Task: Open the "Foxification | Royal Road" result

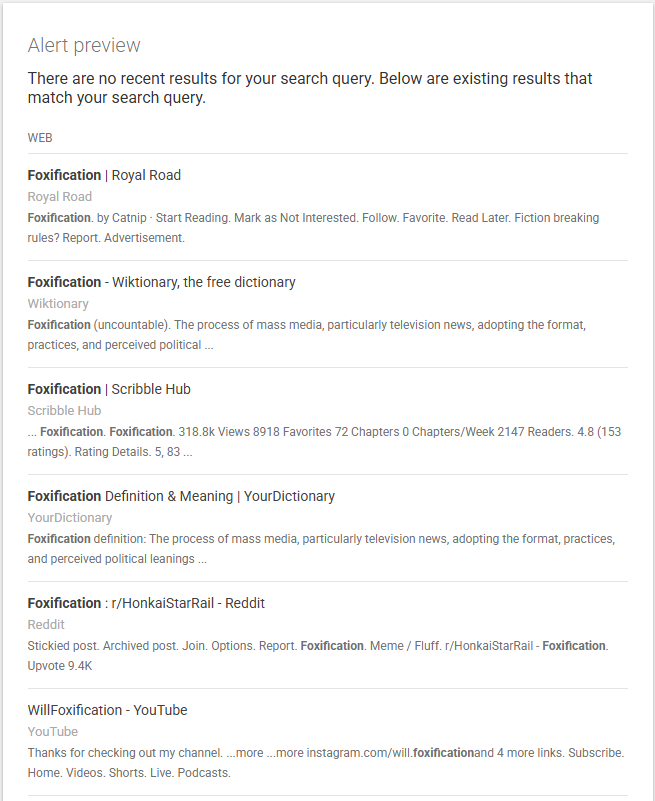Action: [x=104, y=175]
